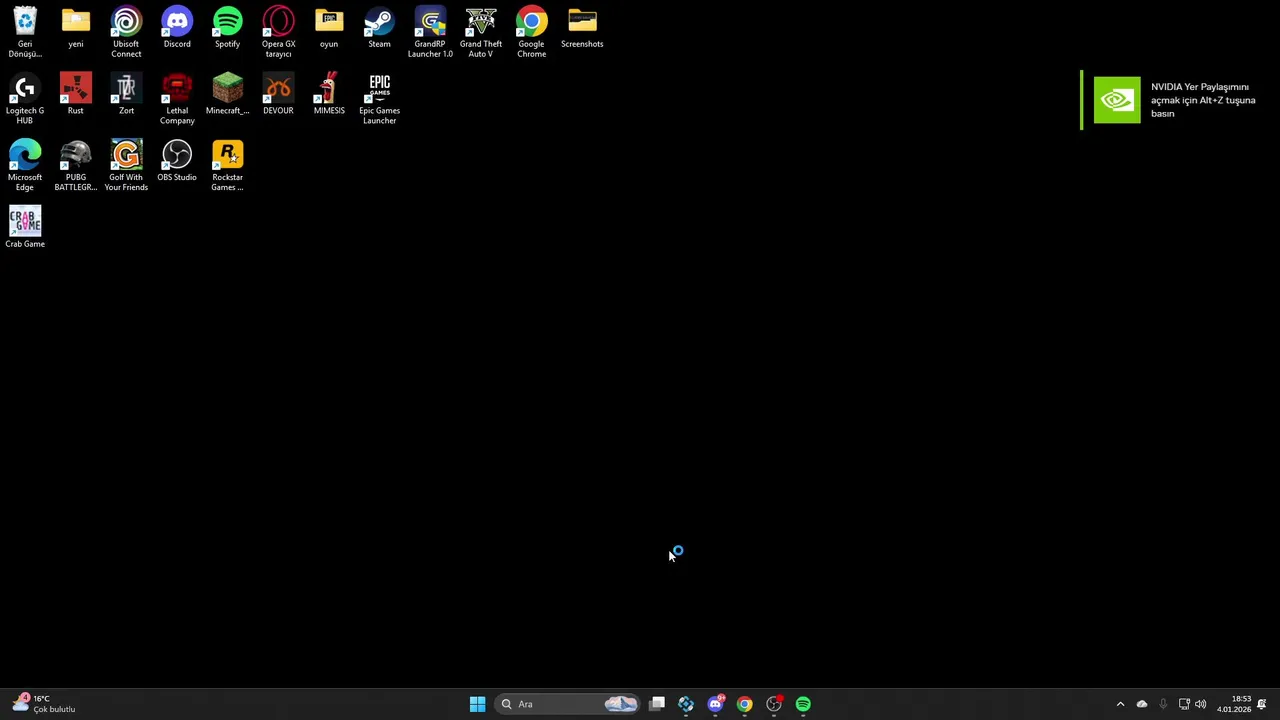This screenshot has height=720, width=1280.
Task: Select the Lethal Company shortcut
Action: click(177, 98)
